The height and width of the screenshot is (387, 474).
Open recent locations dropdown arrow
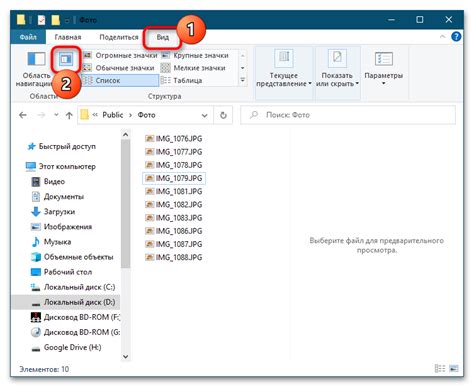56,115
